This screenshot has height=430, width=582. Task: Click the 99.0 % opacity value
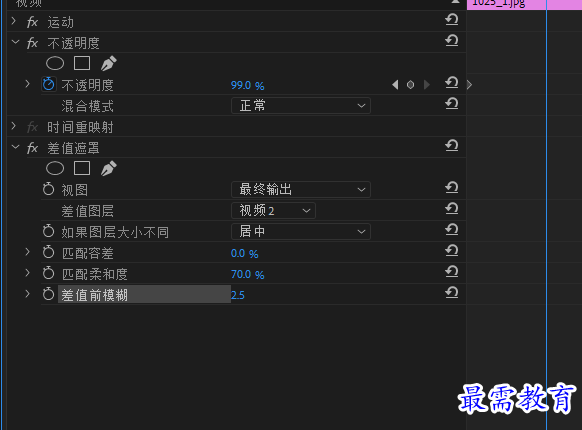pos(248,85)
